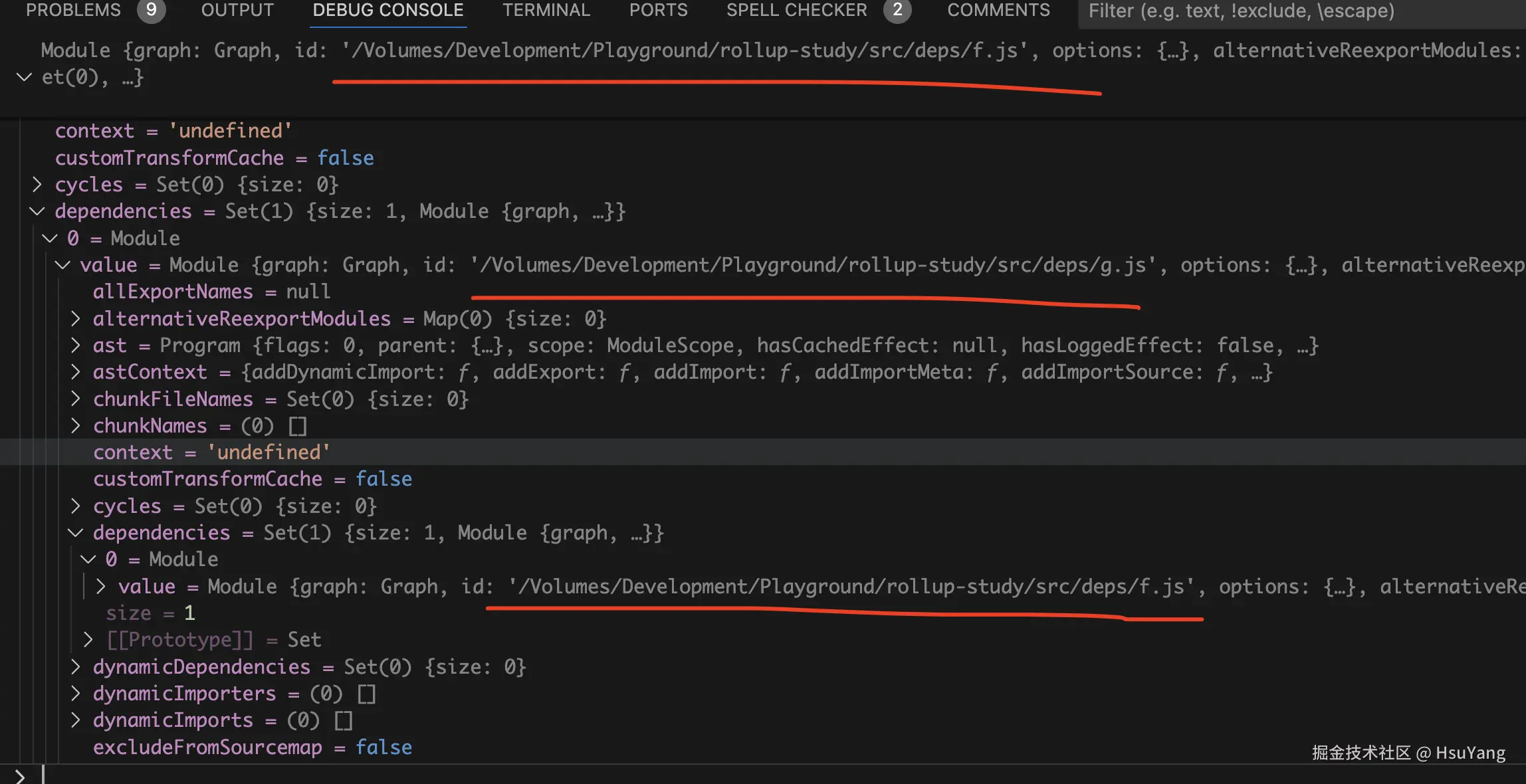1526x784 pixels.
Task: Open the COMMENTS tab
Action: pos(998,10)
